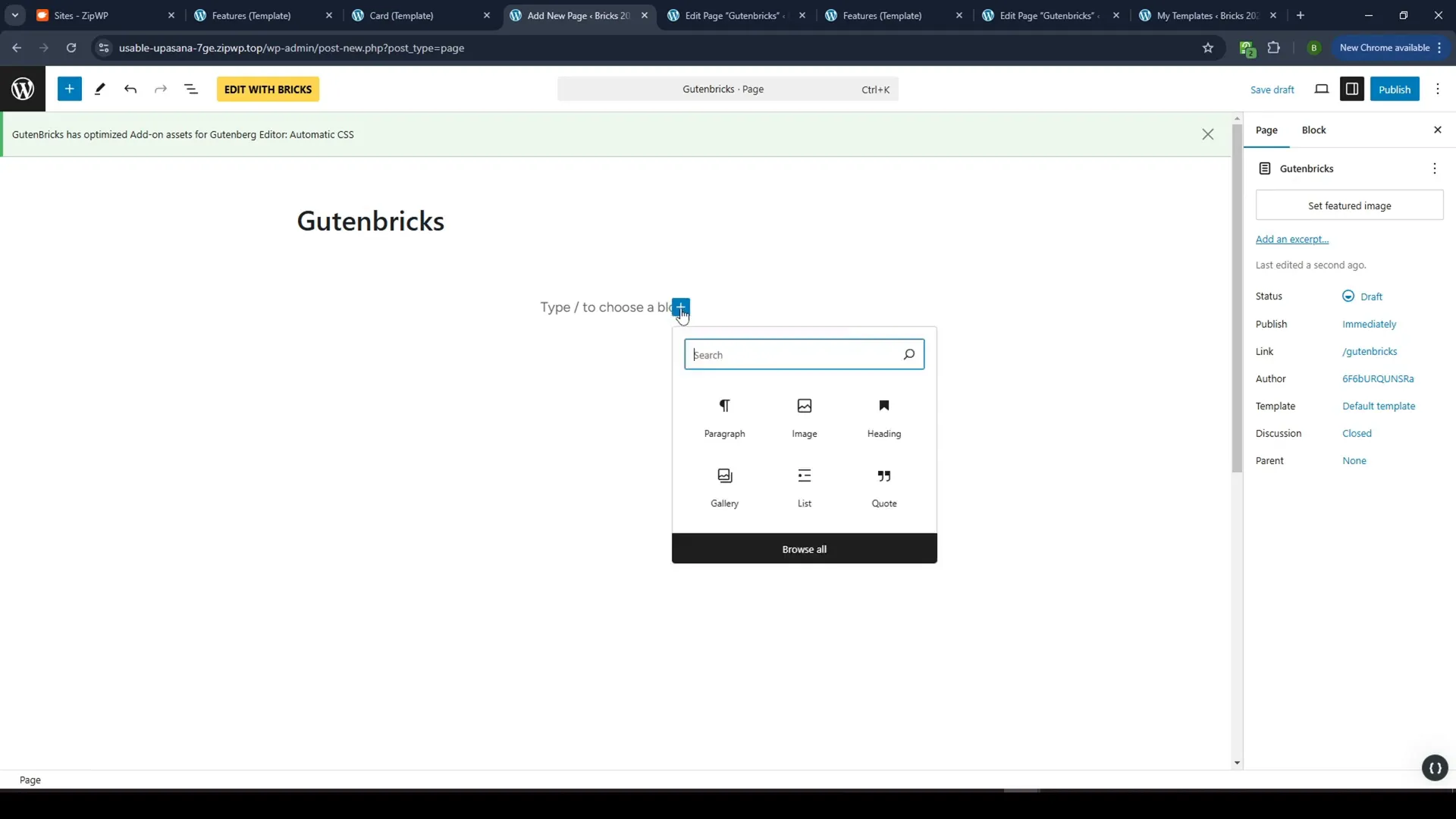This screenshot has height=819, width=1456.
Task: Dismiss the GutenbricksCSS notification
Action: [1208, 134]
